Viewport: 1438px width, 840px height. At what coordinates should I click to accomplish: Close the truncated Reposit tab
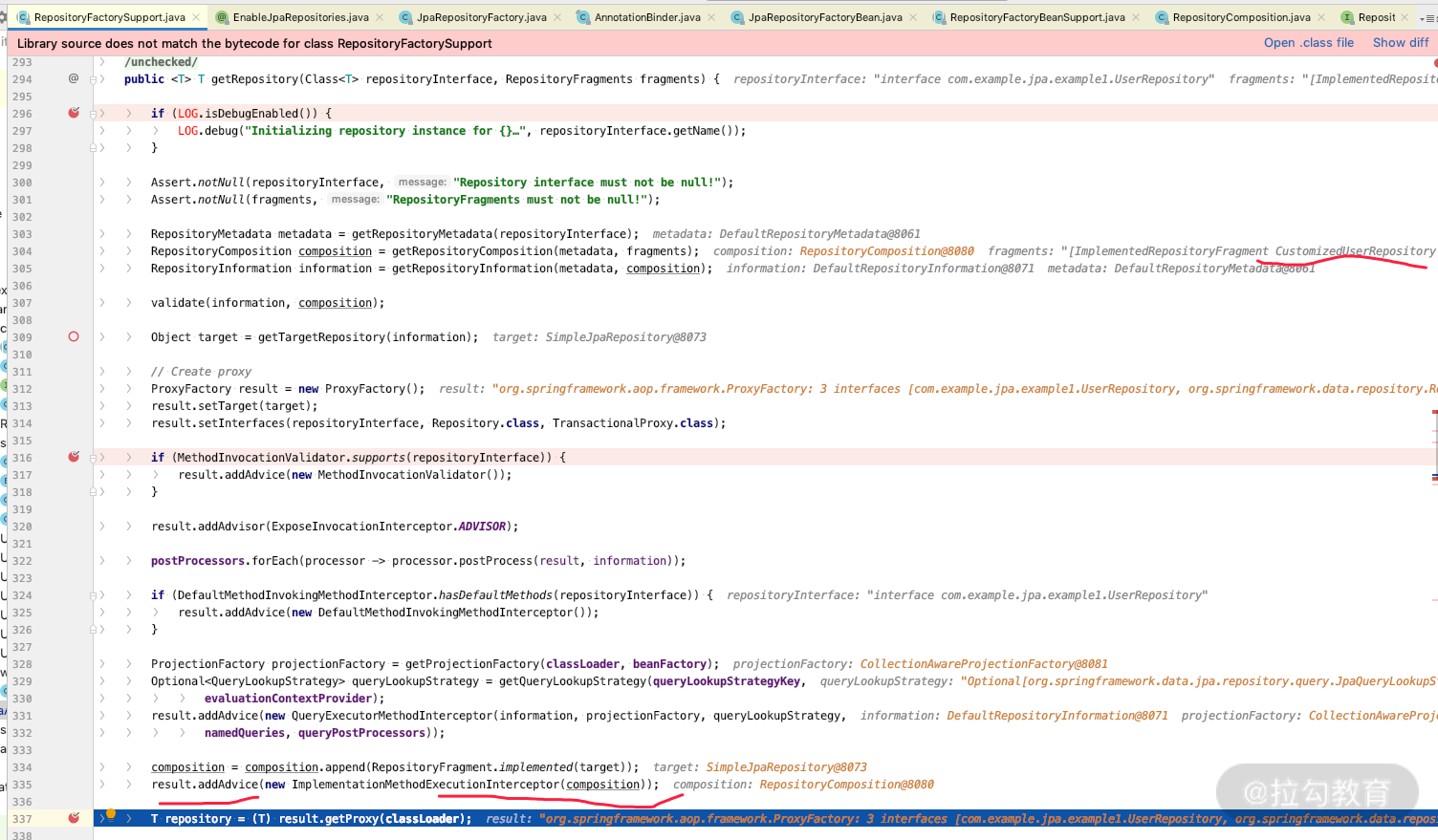1405,17
